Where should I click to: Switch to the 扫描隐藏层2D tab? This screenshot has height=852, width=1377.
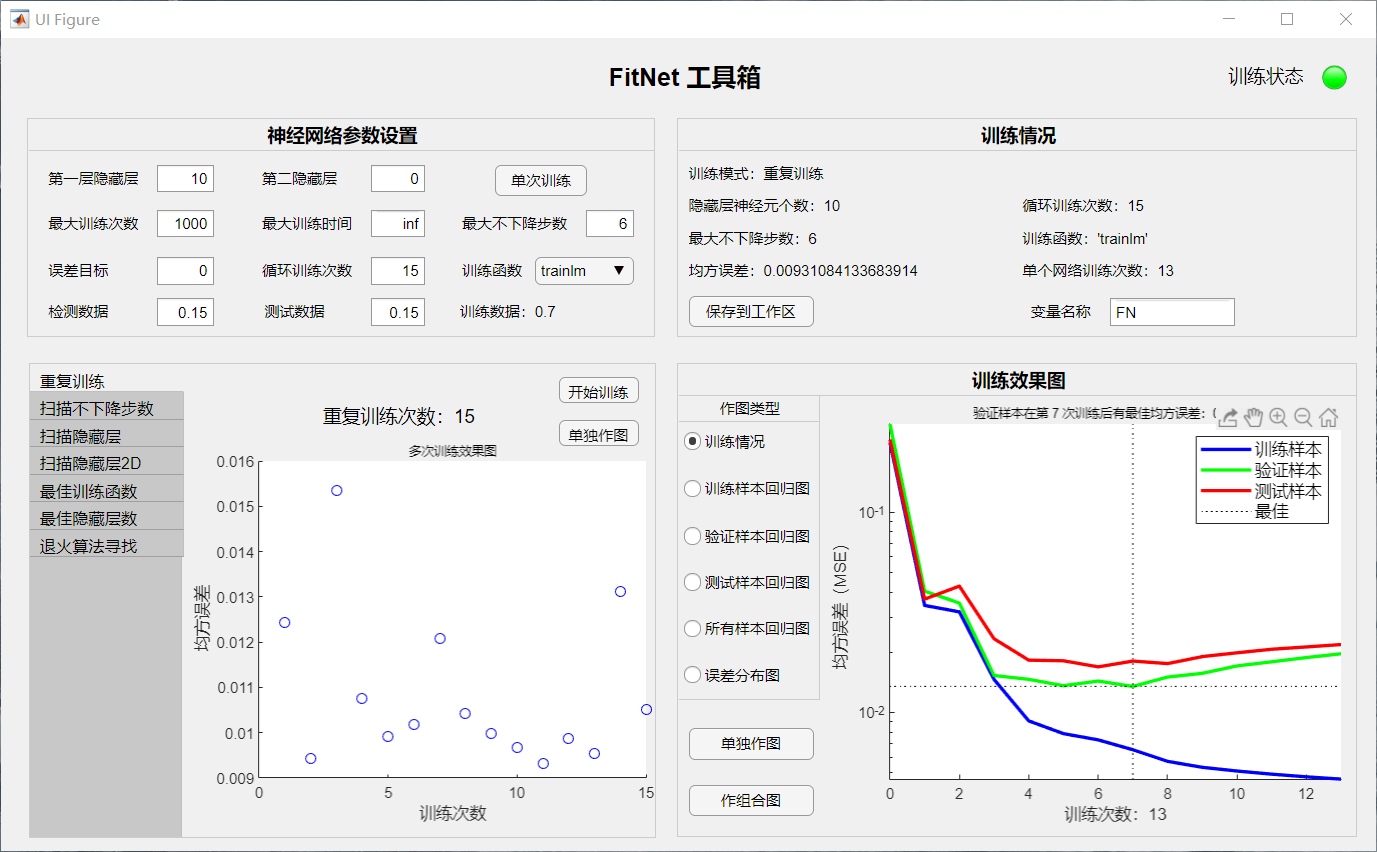106,463
